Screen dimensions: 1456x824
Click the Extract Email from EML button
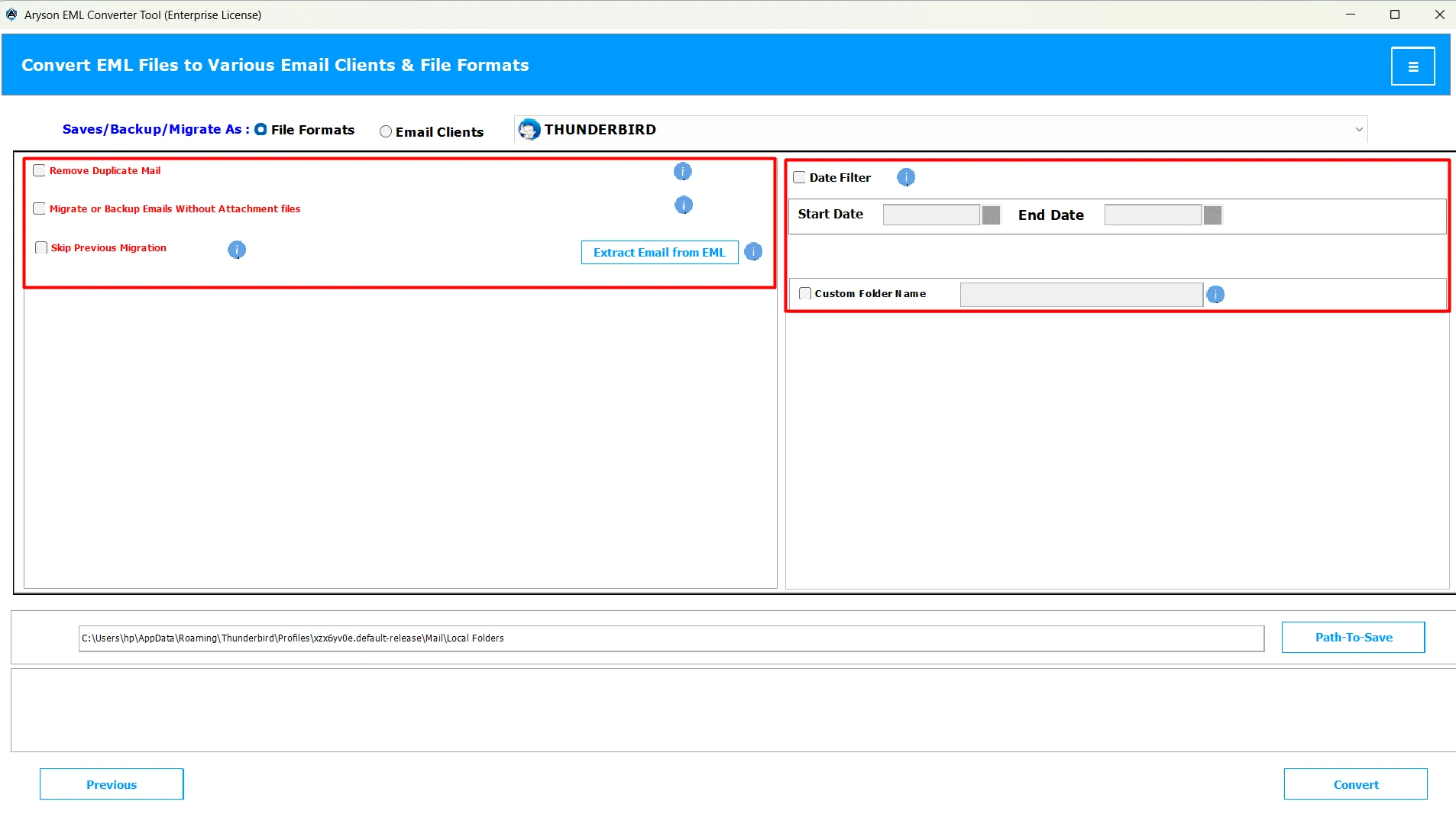click(x=659, y=252)
